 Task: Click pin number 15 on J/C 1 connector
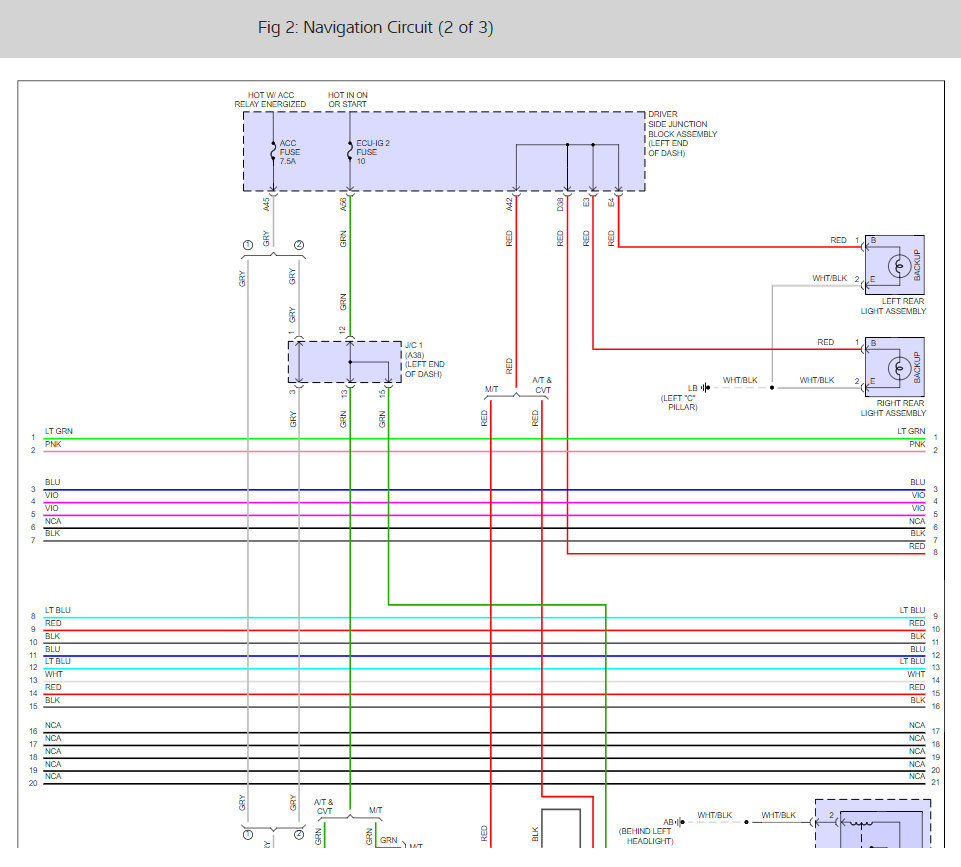(x=382, y=393)
